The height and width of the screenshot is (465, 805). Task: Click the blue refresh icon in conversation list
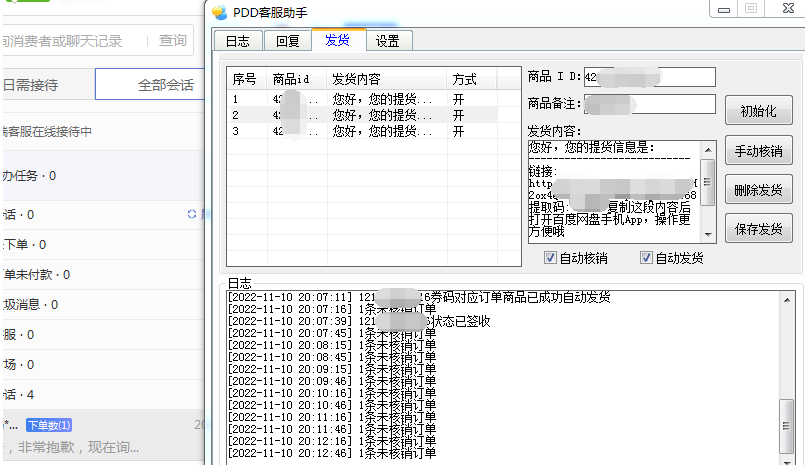coord(192,214)
